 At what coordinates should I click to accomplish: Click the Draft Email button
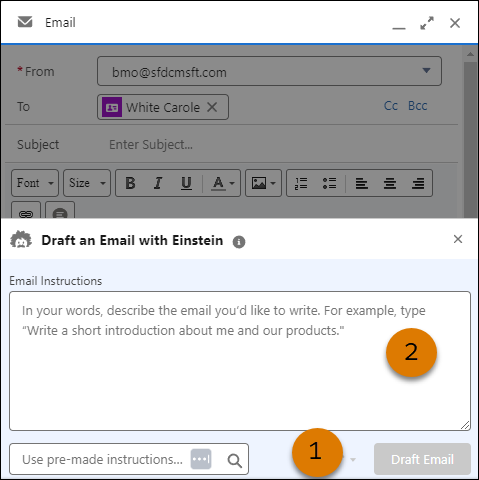[422, 459]
